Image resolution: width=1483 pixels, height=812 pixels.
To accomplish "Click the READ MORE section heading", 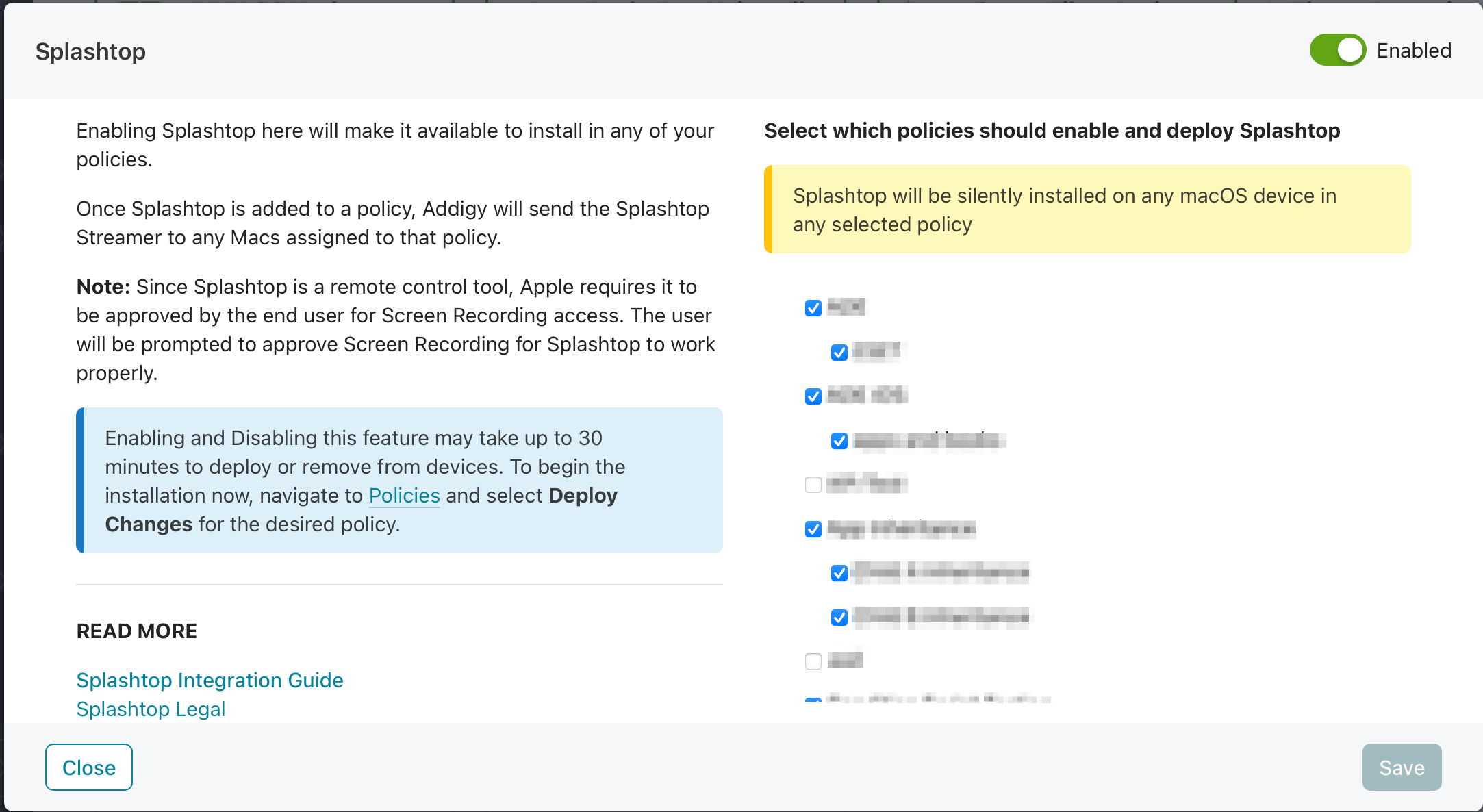I will coord(136,631).
